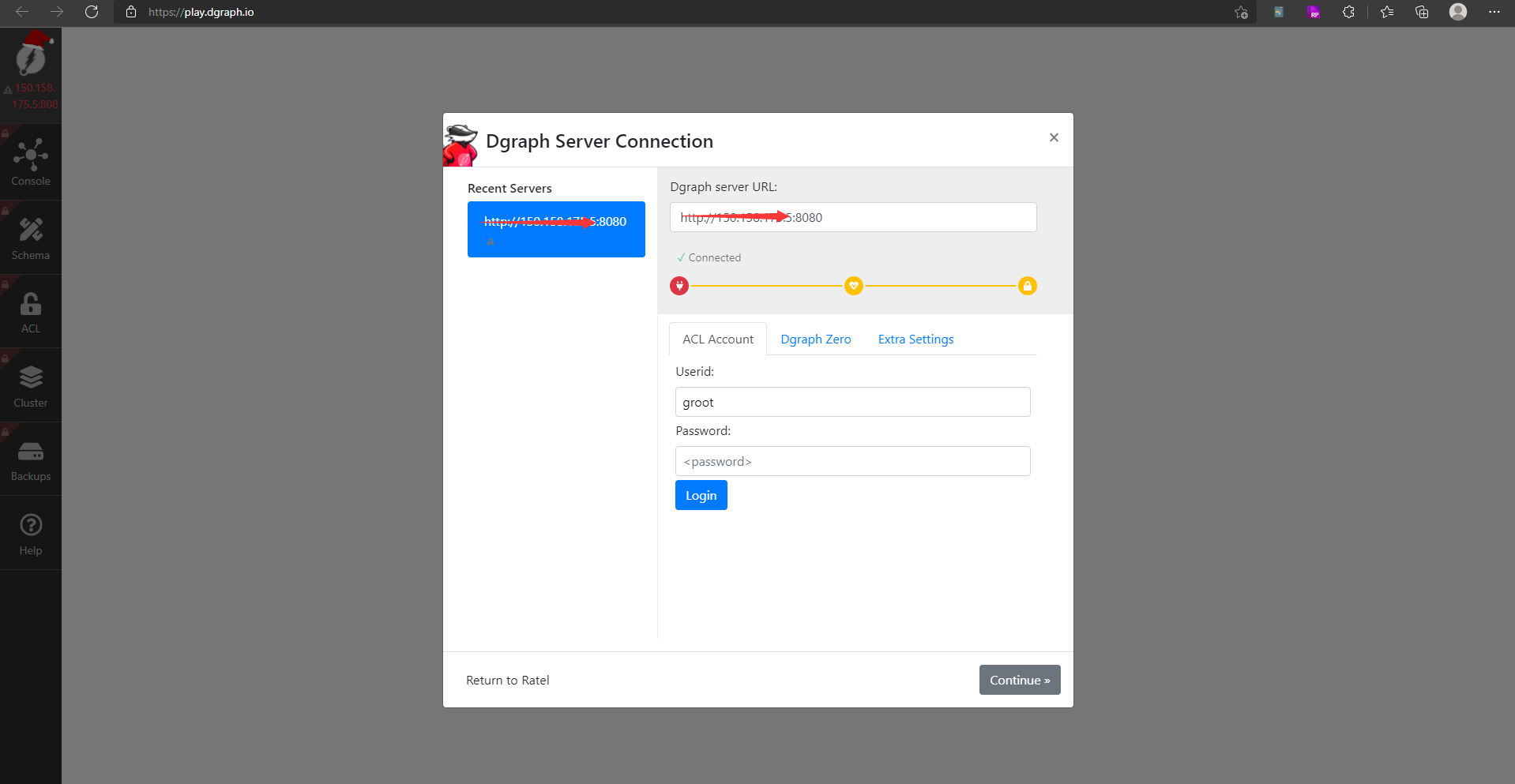Screen dimensions: 1515x784
Task: Open the browser profile avatar
Action: (x=1458, y=12)
